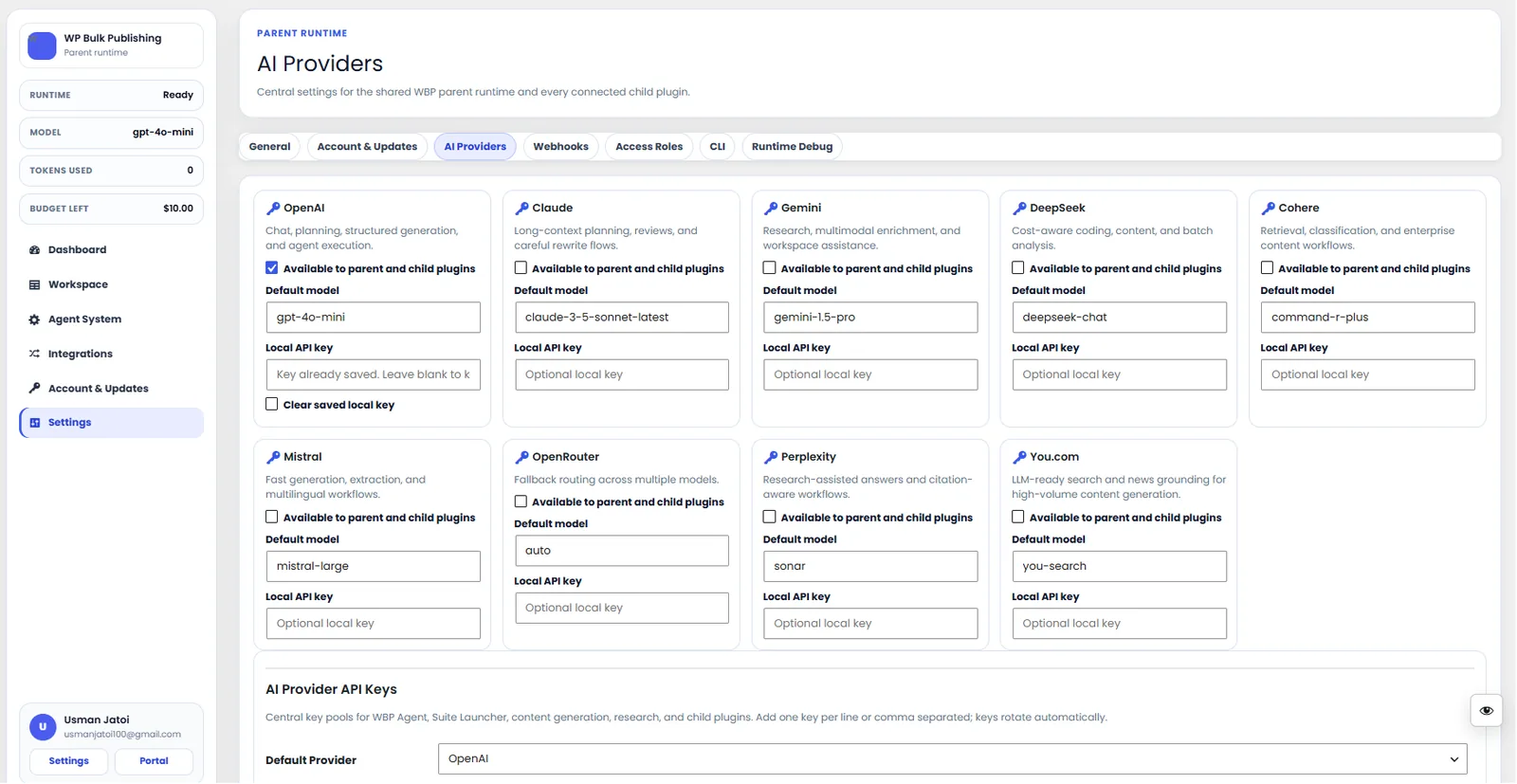This screenshot has height=784, width=1517.
Task: Enable DeepSeek for parent and child plugins
Action: point(1017,268)
